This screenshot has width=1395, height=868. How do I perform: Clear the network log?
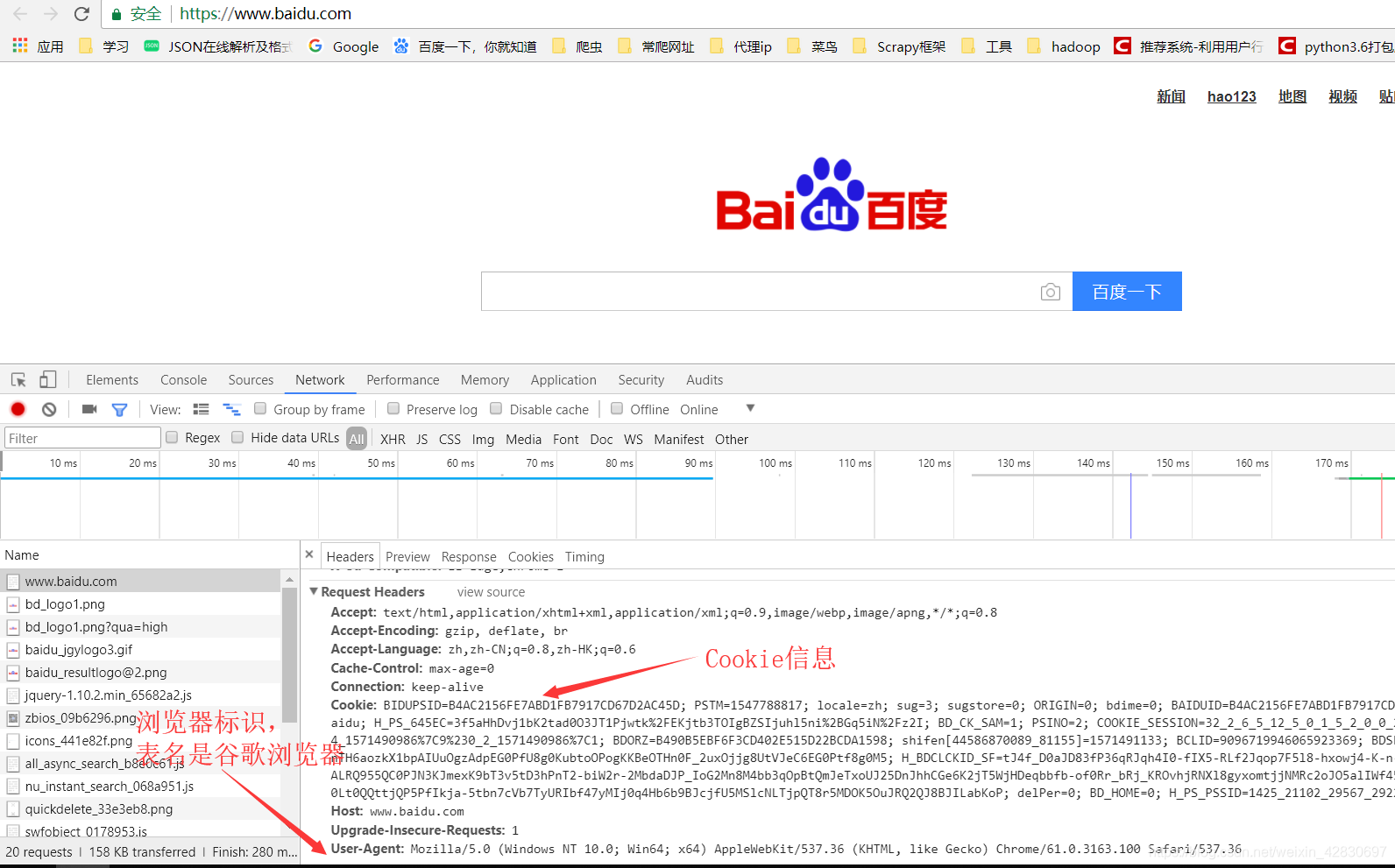click(49, 409)
